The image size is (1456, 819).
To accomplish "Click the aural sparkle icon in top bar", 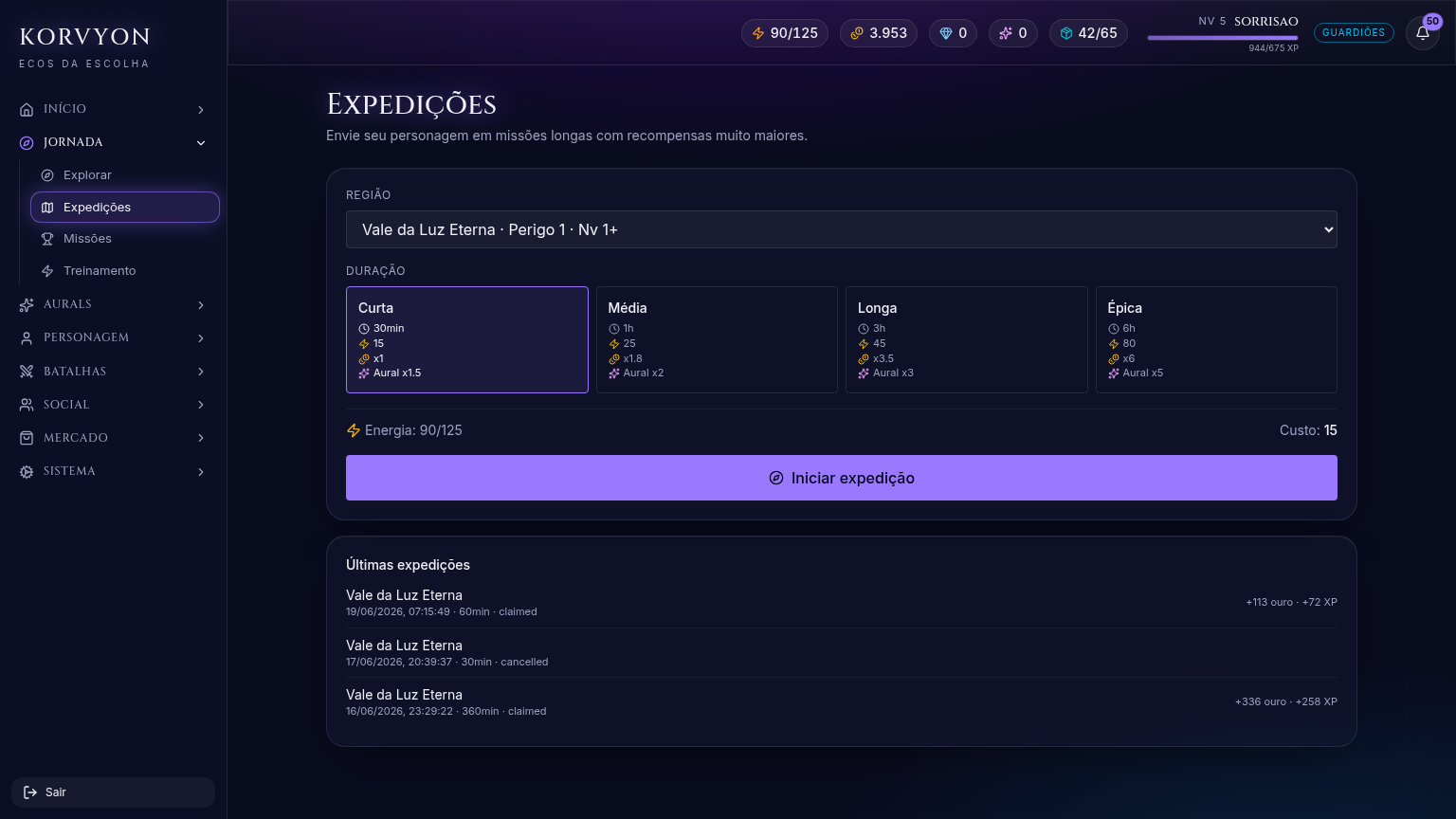I will click(1006, 33).
